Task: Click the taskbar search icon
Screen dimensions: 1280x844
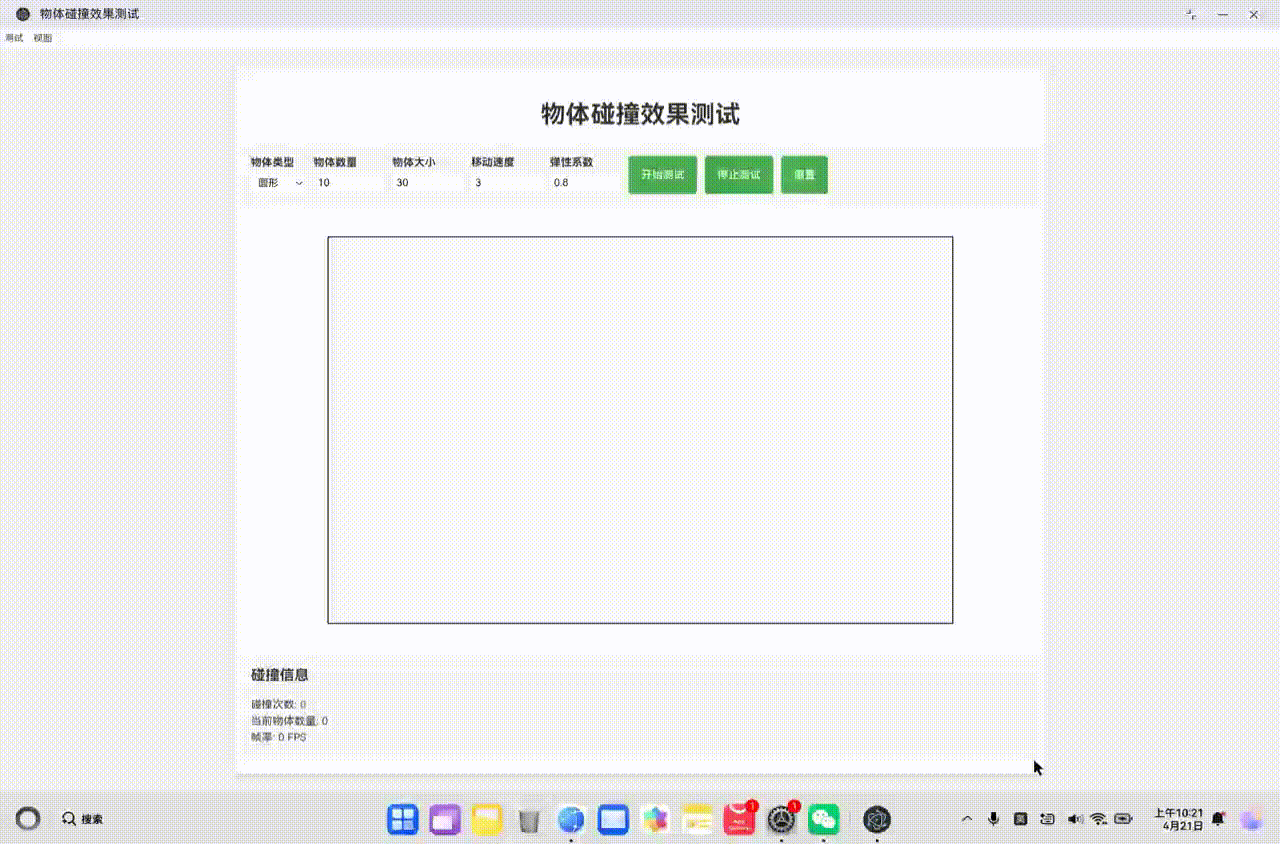Action: coord(68,818)
